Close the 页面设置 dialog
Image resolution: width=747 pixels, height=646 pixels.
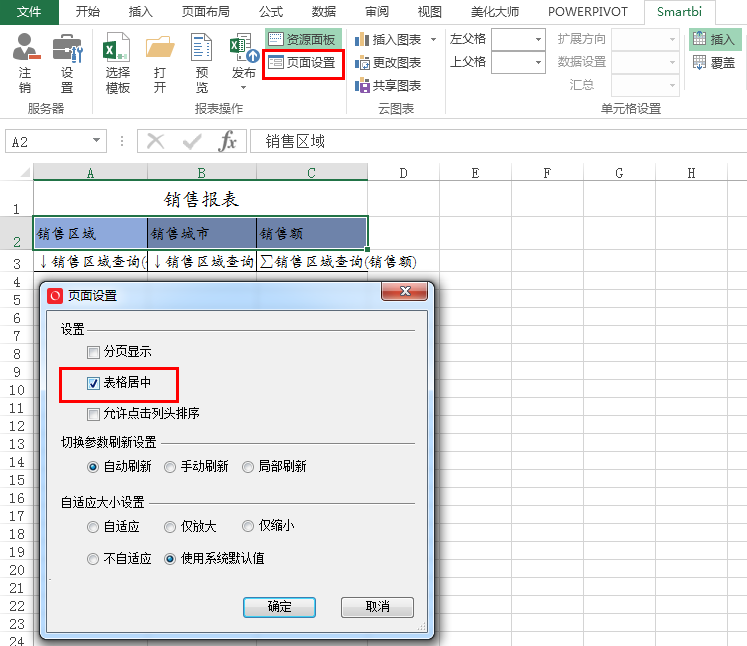[x=404, y=291]
